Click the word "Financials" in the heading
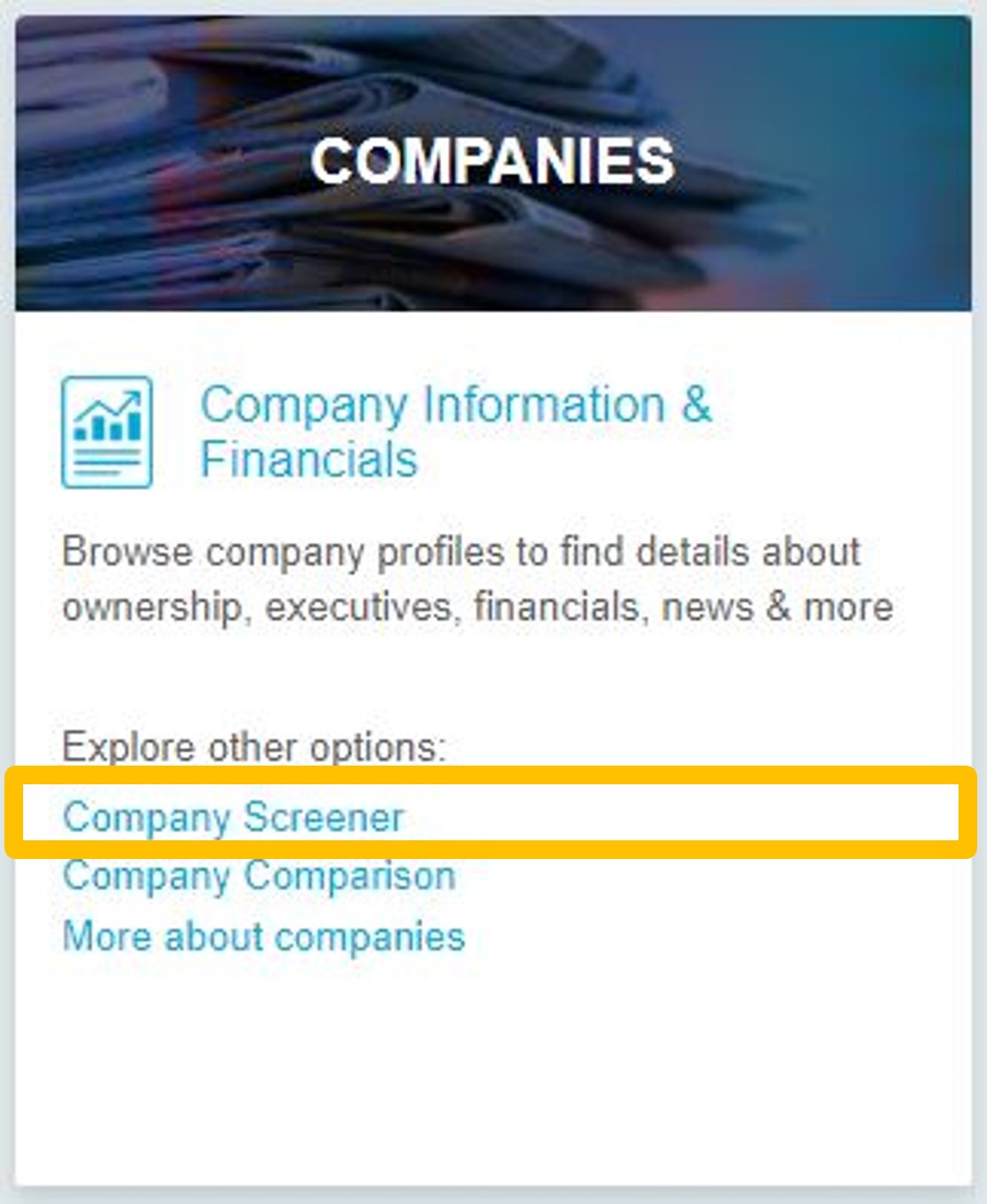The width and height of the screenshot is (987, 1204). tap(309, 460)
